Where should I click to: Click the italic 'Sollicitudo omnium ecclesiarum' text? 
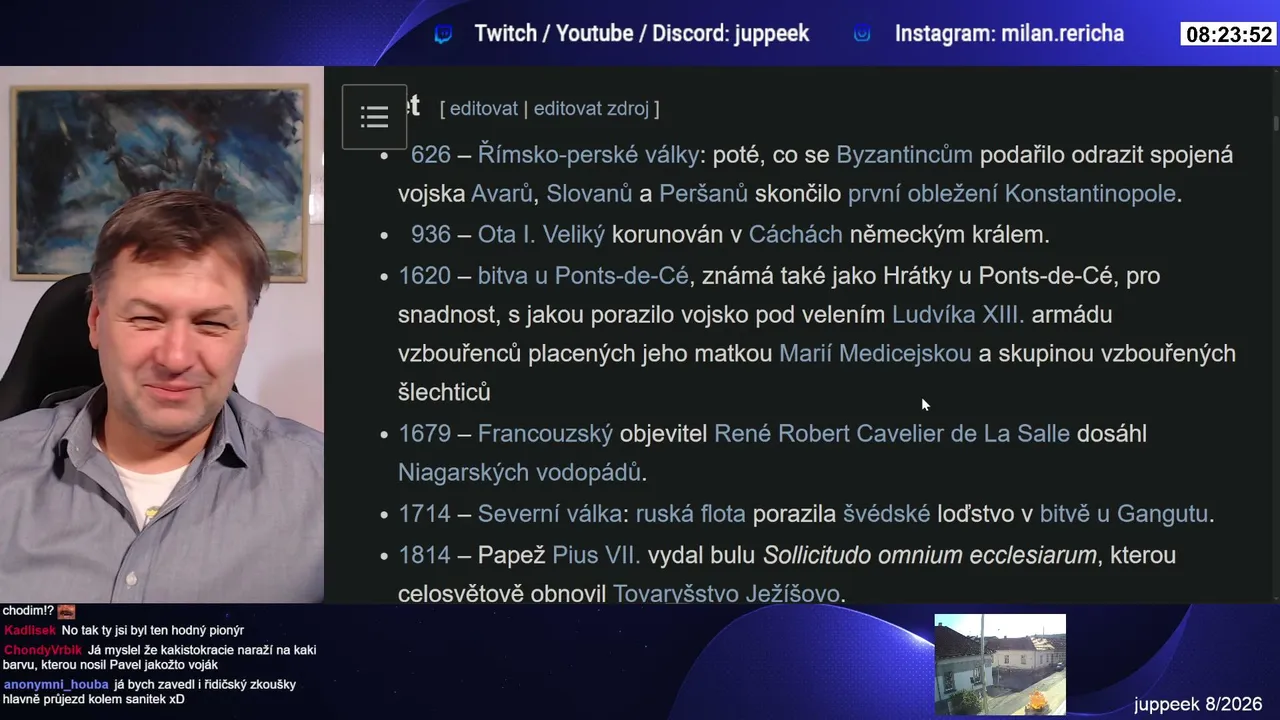point(930,556)
